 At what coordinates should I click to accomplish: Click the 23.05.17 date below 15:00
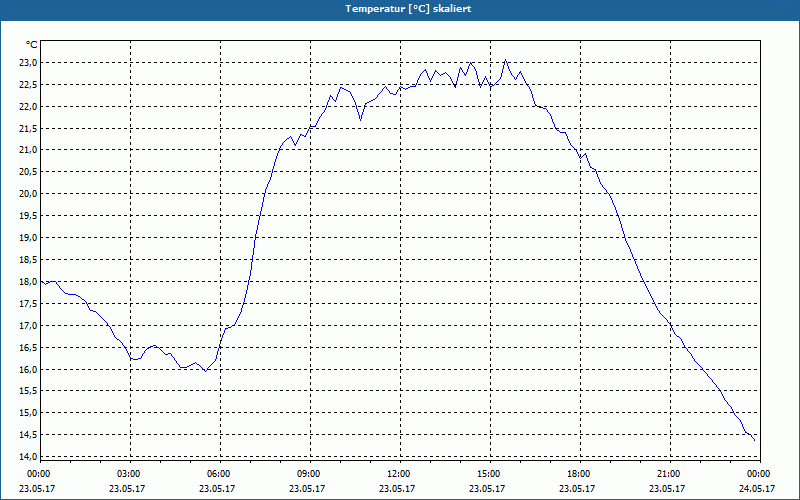click(487, 488)
